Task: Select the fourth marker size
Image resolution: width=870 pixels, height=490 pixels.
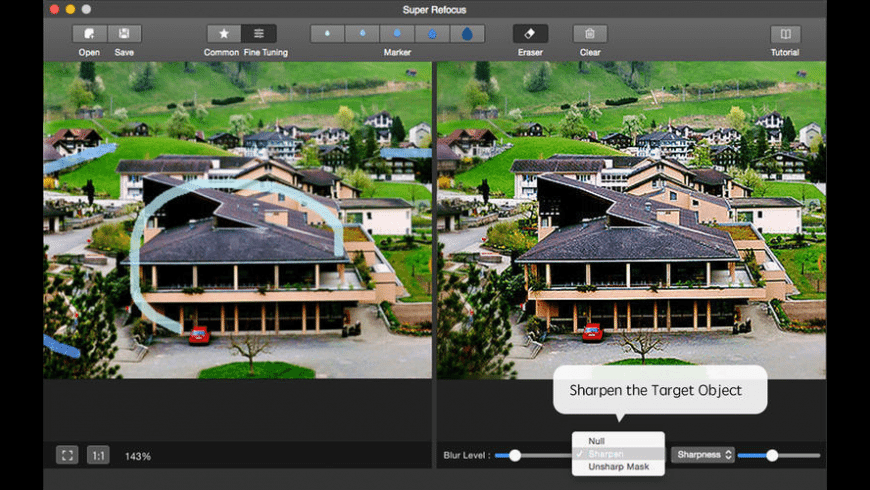Action: [432, 34]
